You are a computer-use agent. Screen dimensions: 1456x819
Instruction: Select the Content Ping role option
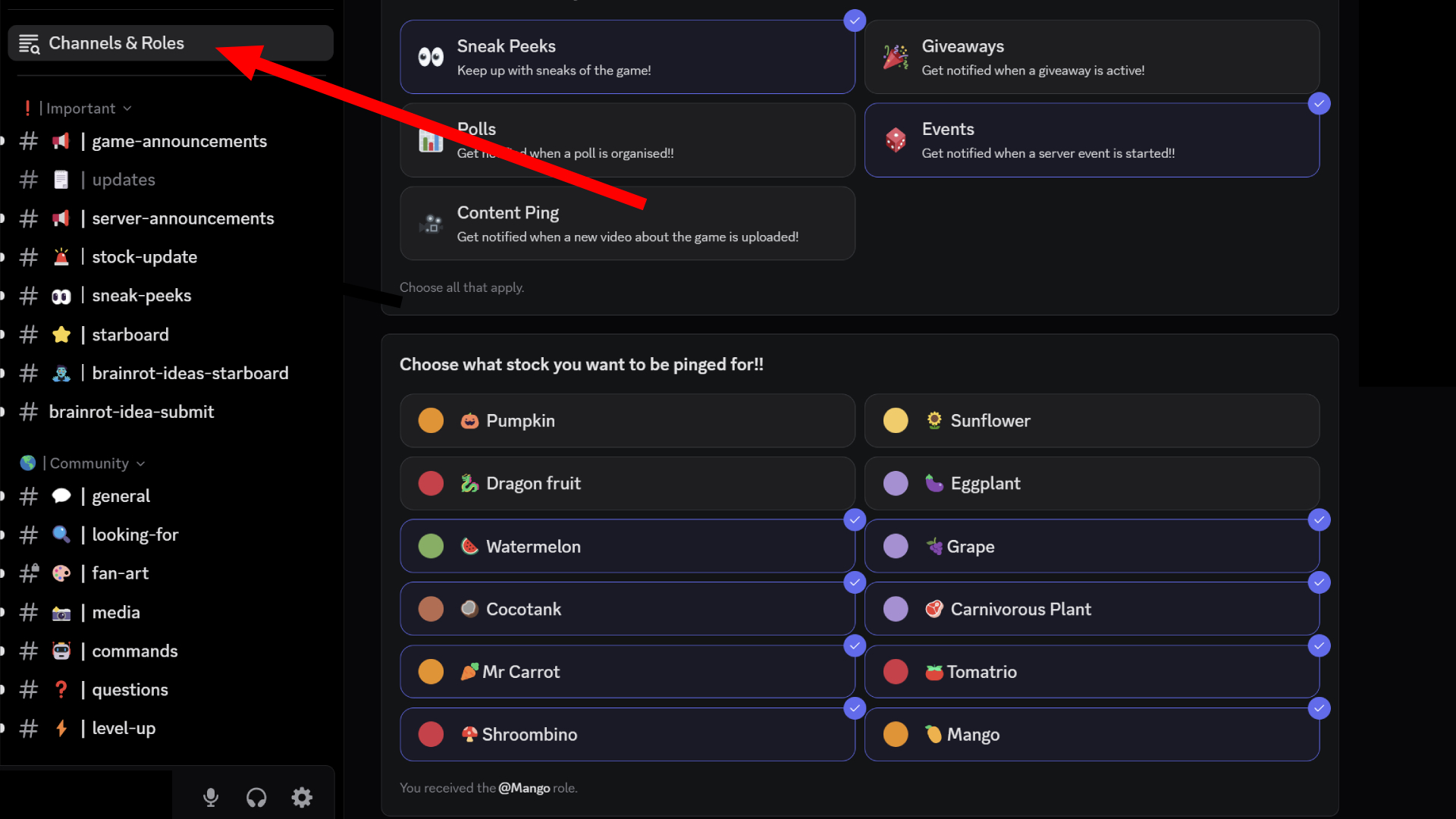tap(627, 224)
